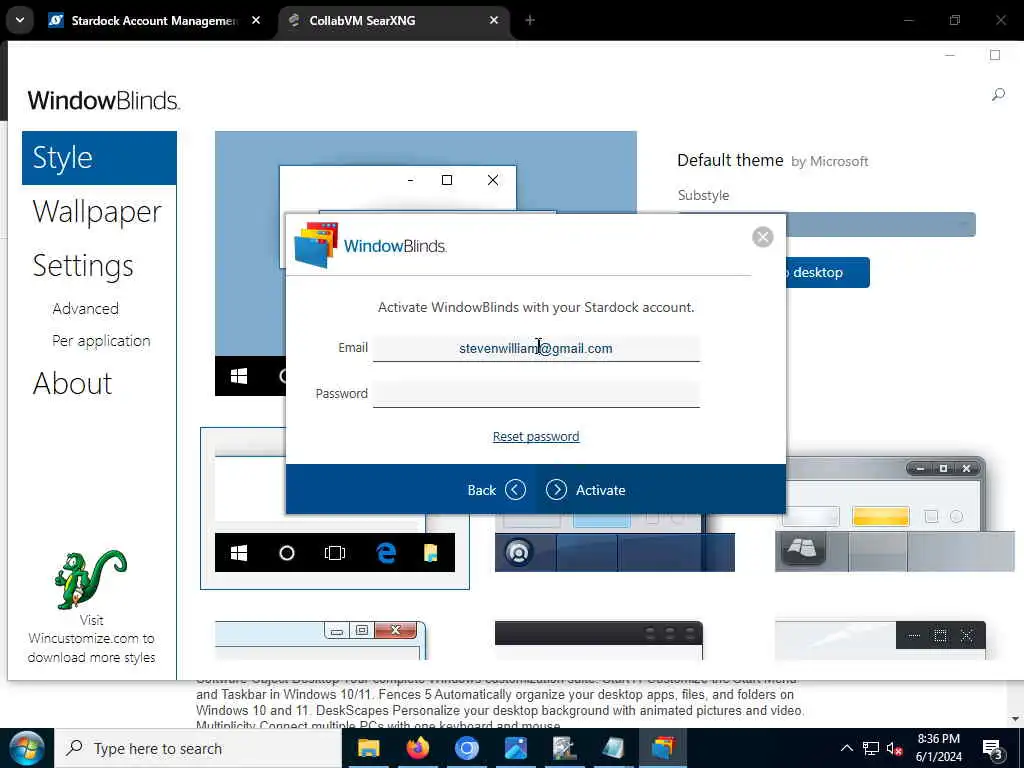1024x768 pixels.
Task: Open the Style section in WindowBlinds sidebar
Action: [x=99, y=158]
